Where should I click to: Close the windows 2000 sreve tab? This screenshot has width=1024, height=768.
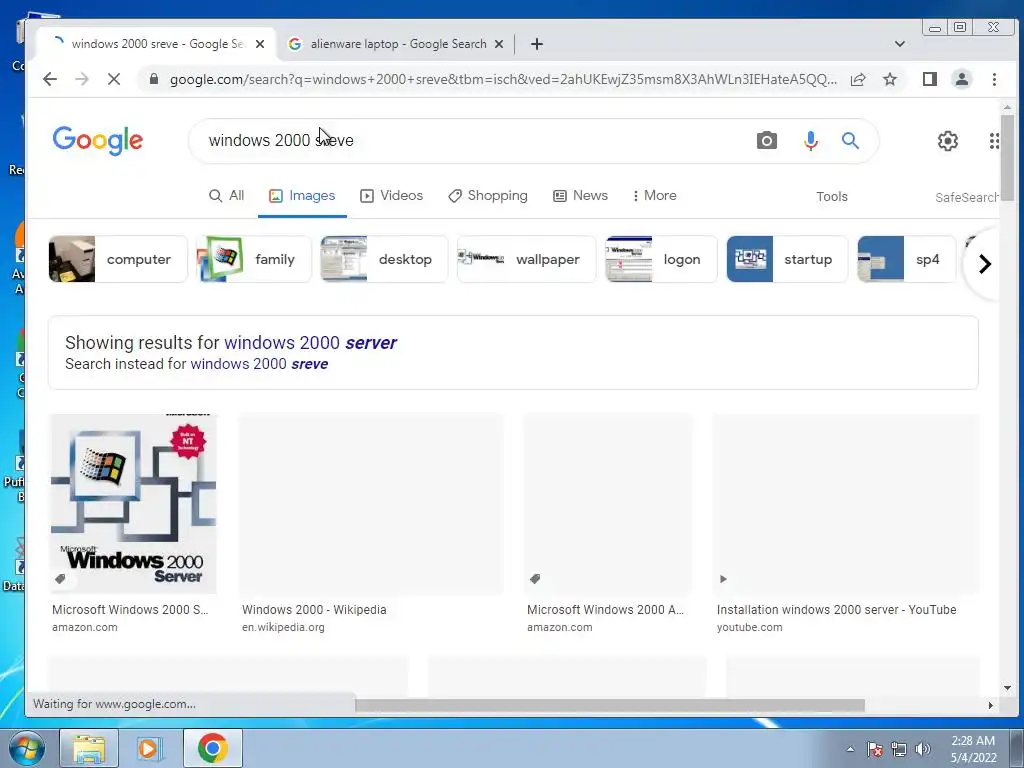(x=260, y=44)
